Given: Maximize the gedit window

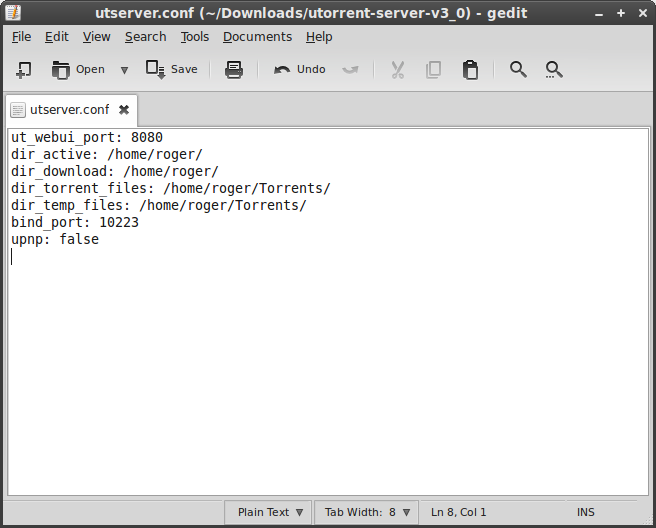Looking at the screenshot, I should tap(621, 13).
